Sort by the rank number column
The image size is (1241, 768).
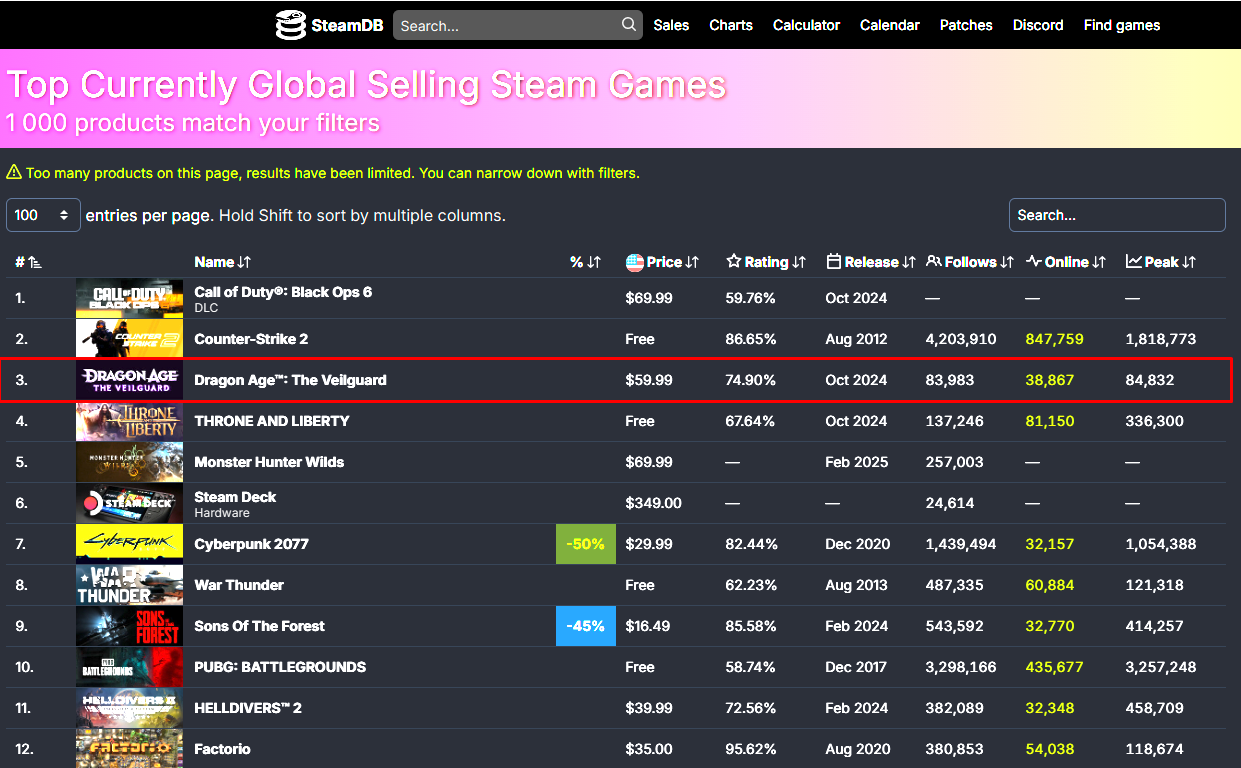click(x=28, y=262)
